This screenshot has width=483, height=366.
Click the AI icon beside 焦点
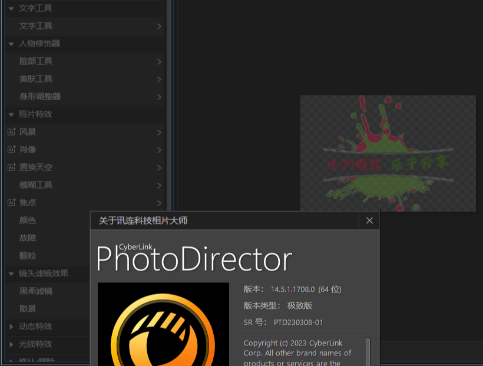(x=12, y=203)
